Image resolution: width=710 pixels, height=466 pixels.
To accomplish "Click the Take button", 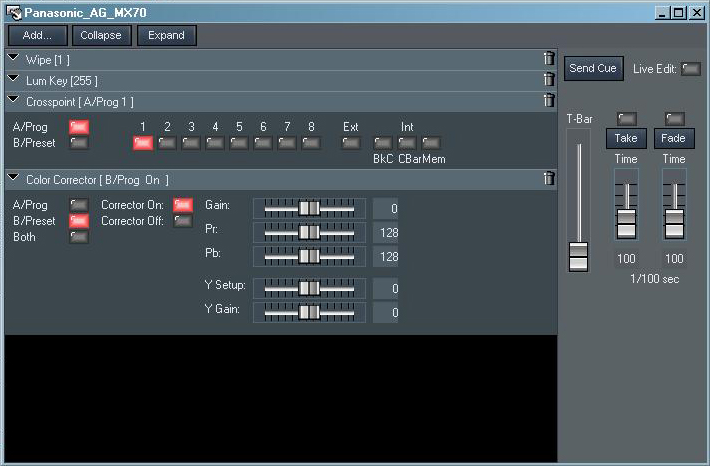I will tap(626, 138).
